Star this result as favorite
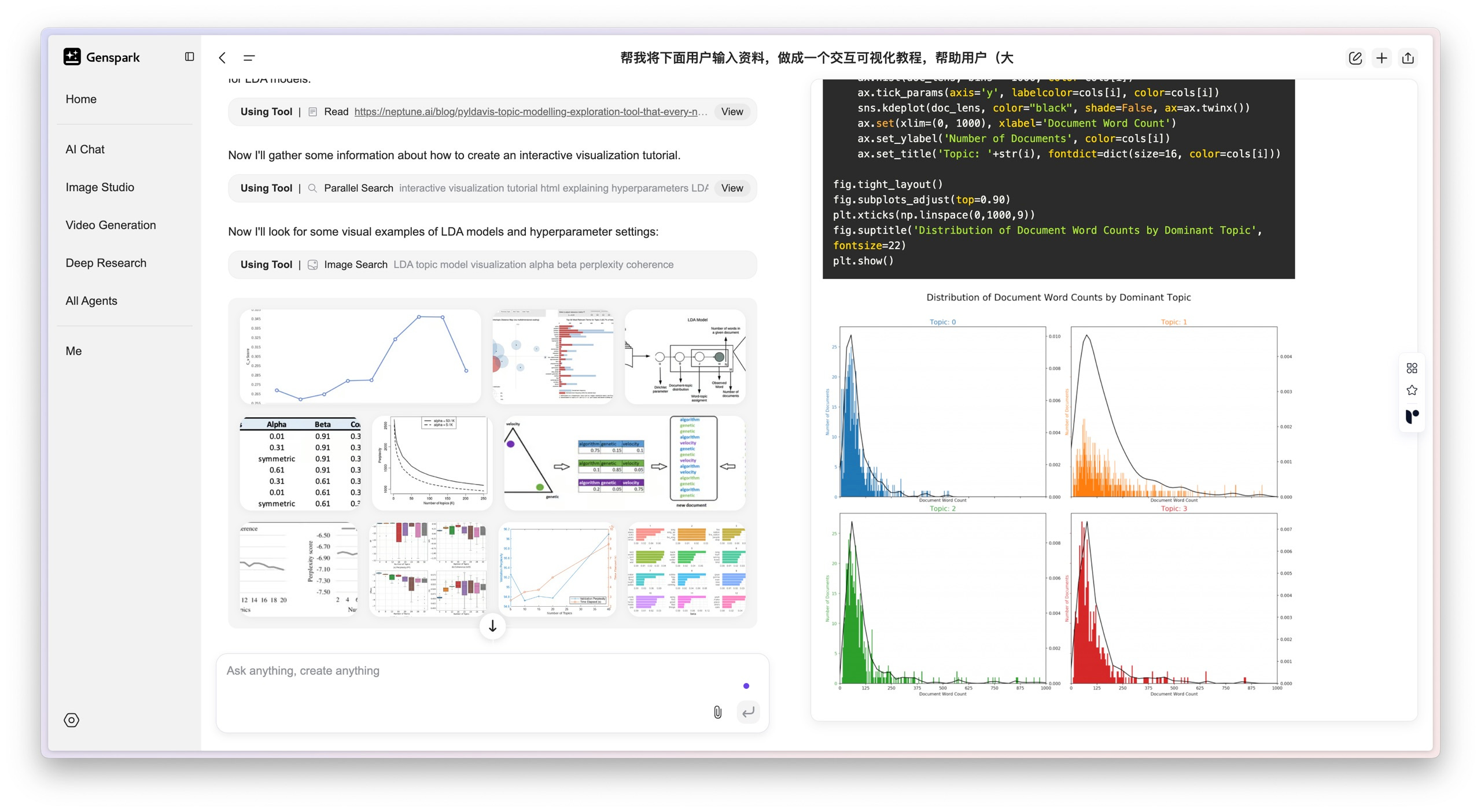 (1412, 390)
